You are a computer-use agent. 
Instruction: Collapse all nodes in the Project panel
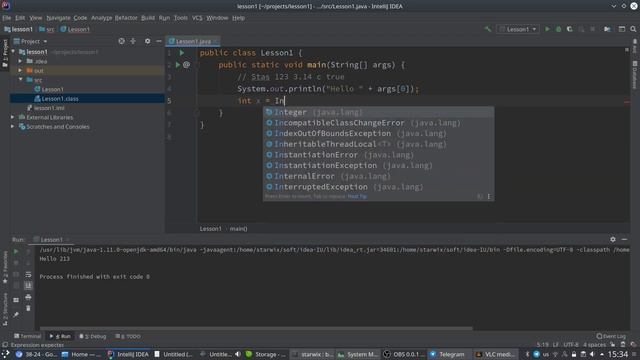click(x=133, y=41)
